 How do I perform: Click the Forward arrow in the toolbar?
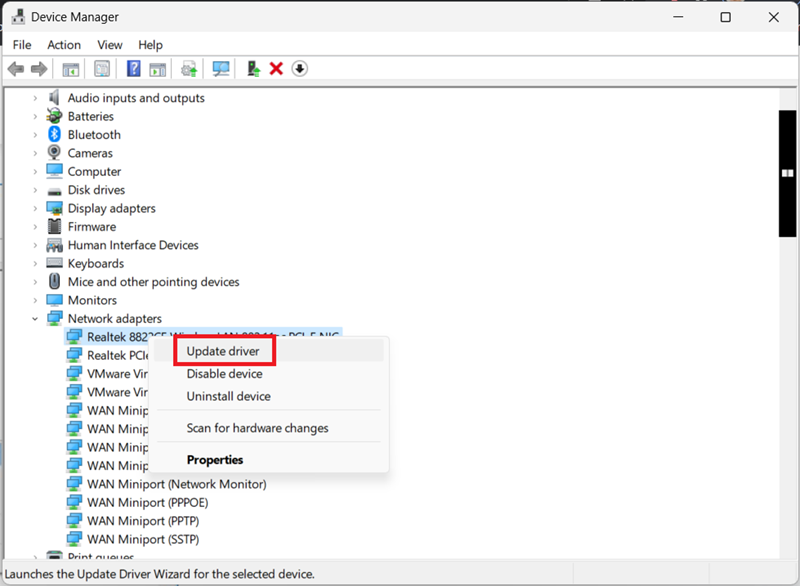tap(39, 69)
